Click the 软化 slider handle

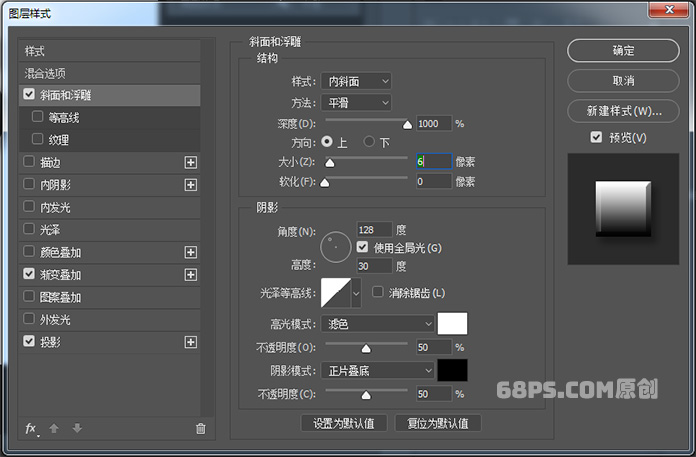click(x=325, y=183)
